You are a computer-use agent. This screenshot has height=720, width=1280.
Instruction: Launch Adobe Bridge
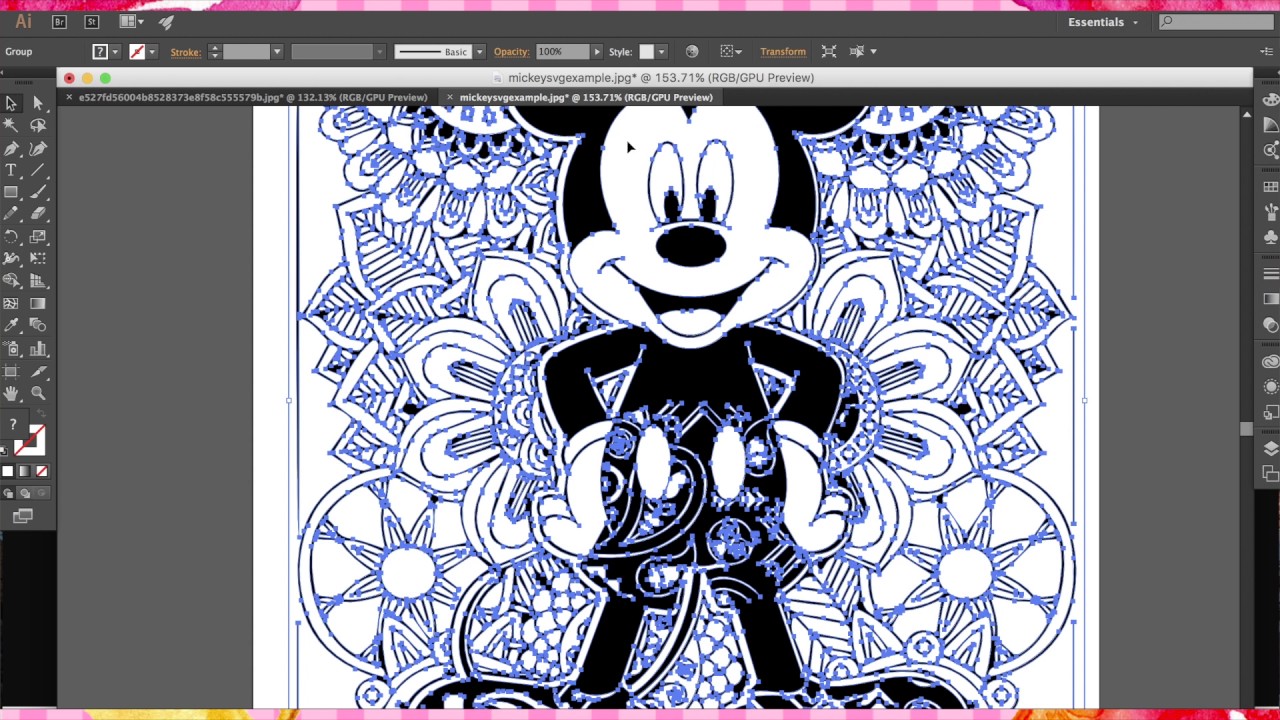coord(59,22)
